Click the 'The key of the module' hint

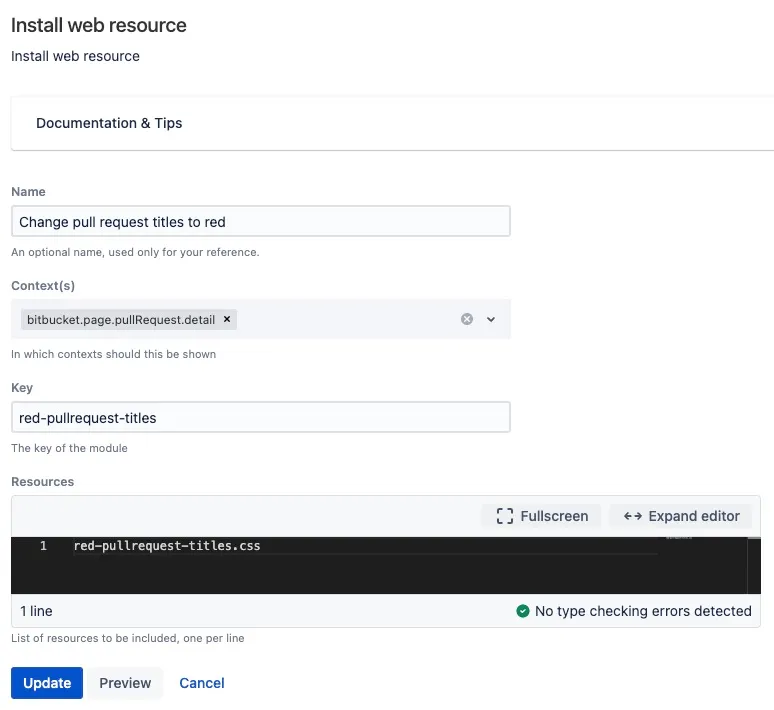tap(69, 448)
